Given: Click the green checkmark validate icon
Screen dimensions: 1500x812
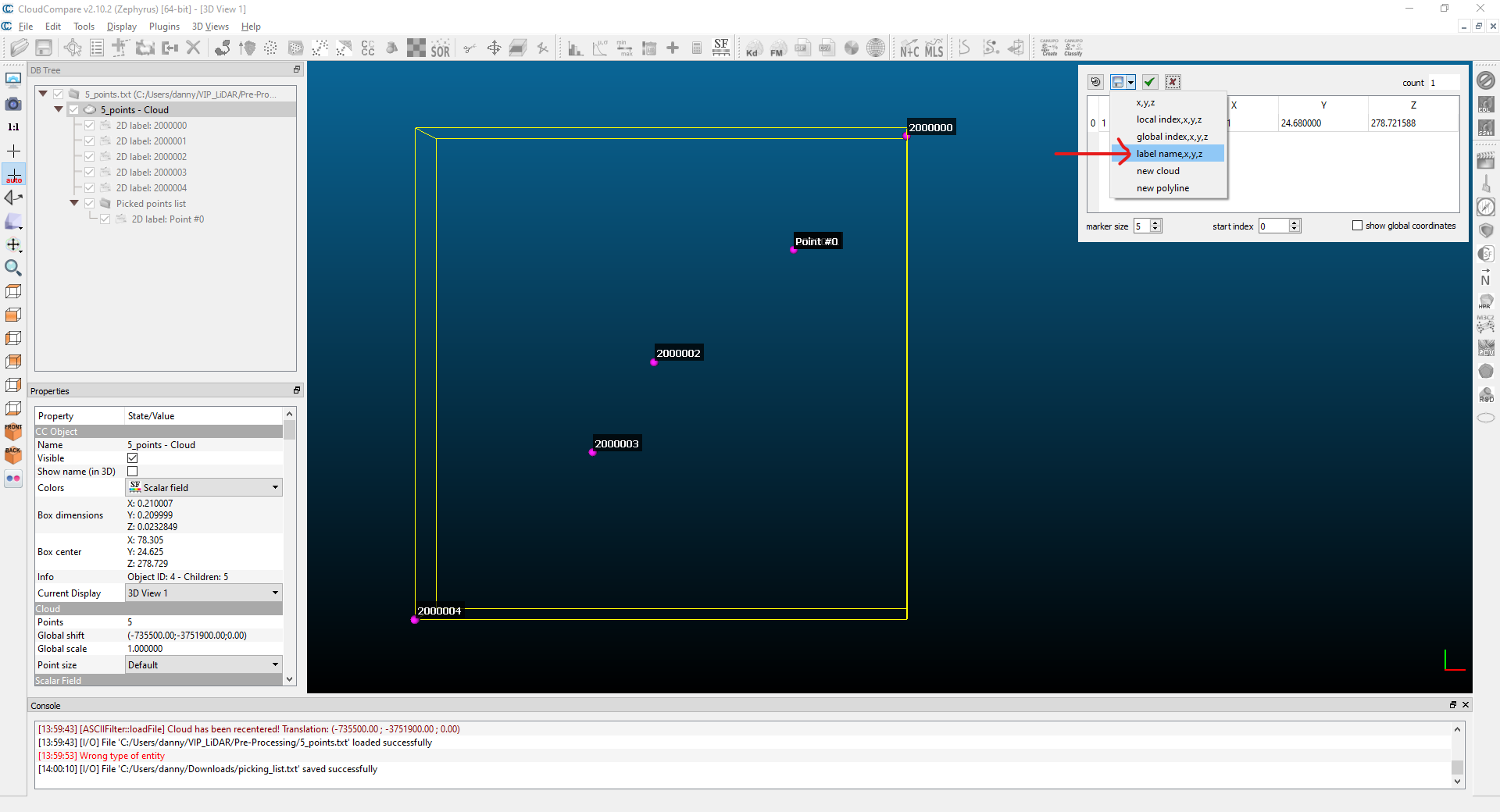Looking at the screenshot, I should click(1149, 82).
